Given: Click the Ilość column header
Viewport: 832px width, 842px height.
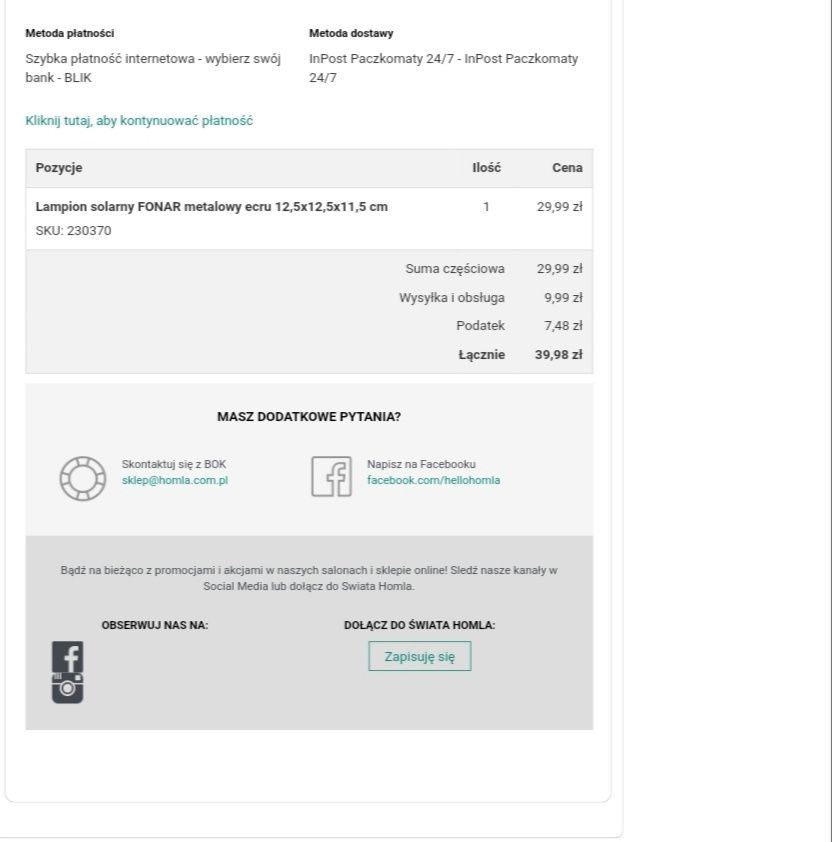Looking at the screenshot, I should coord(487,168).
